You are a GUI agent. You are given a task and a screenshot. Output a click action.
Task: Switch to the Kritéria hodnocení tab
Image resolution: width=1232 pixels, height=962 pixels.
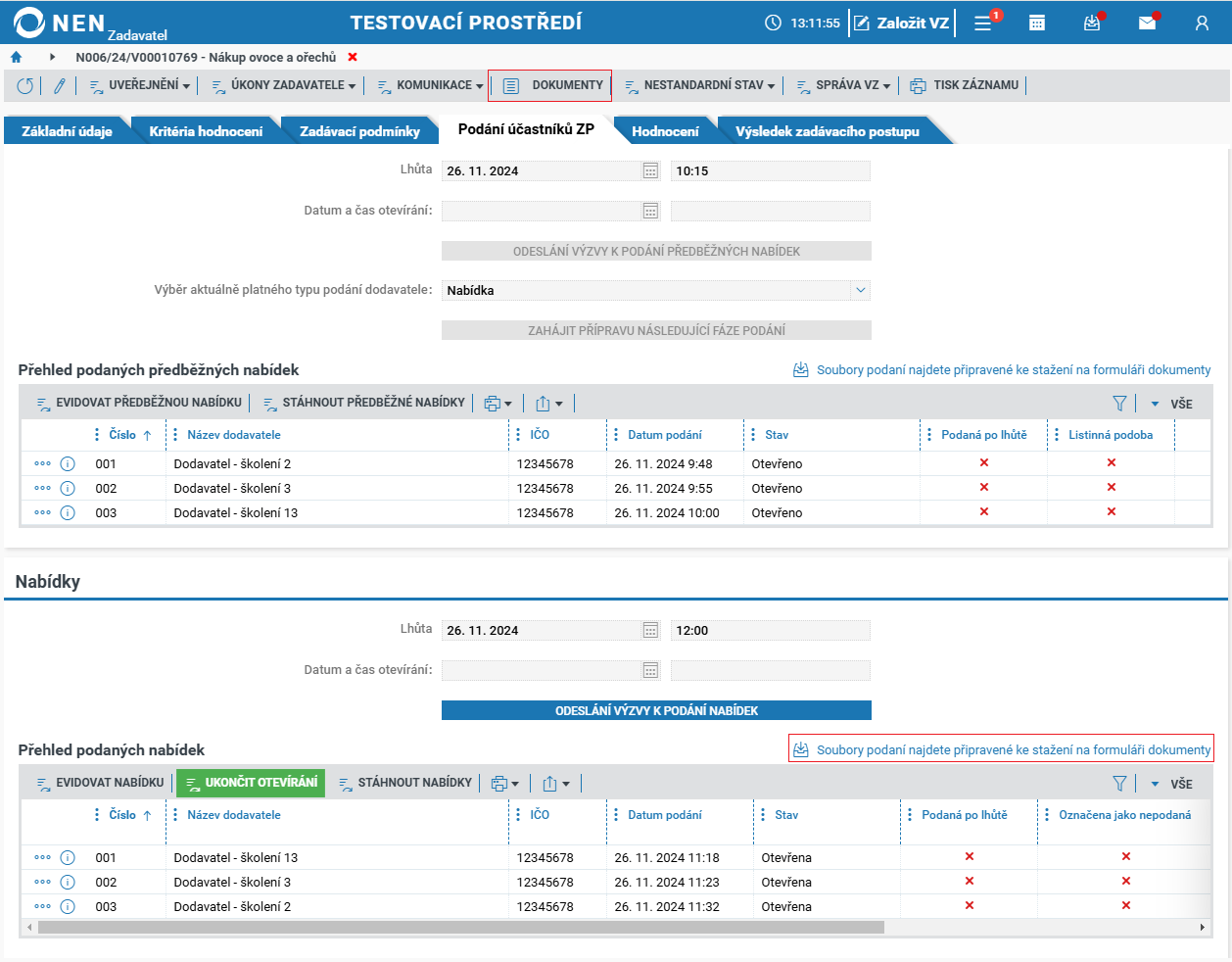click(x=206, y=131)
